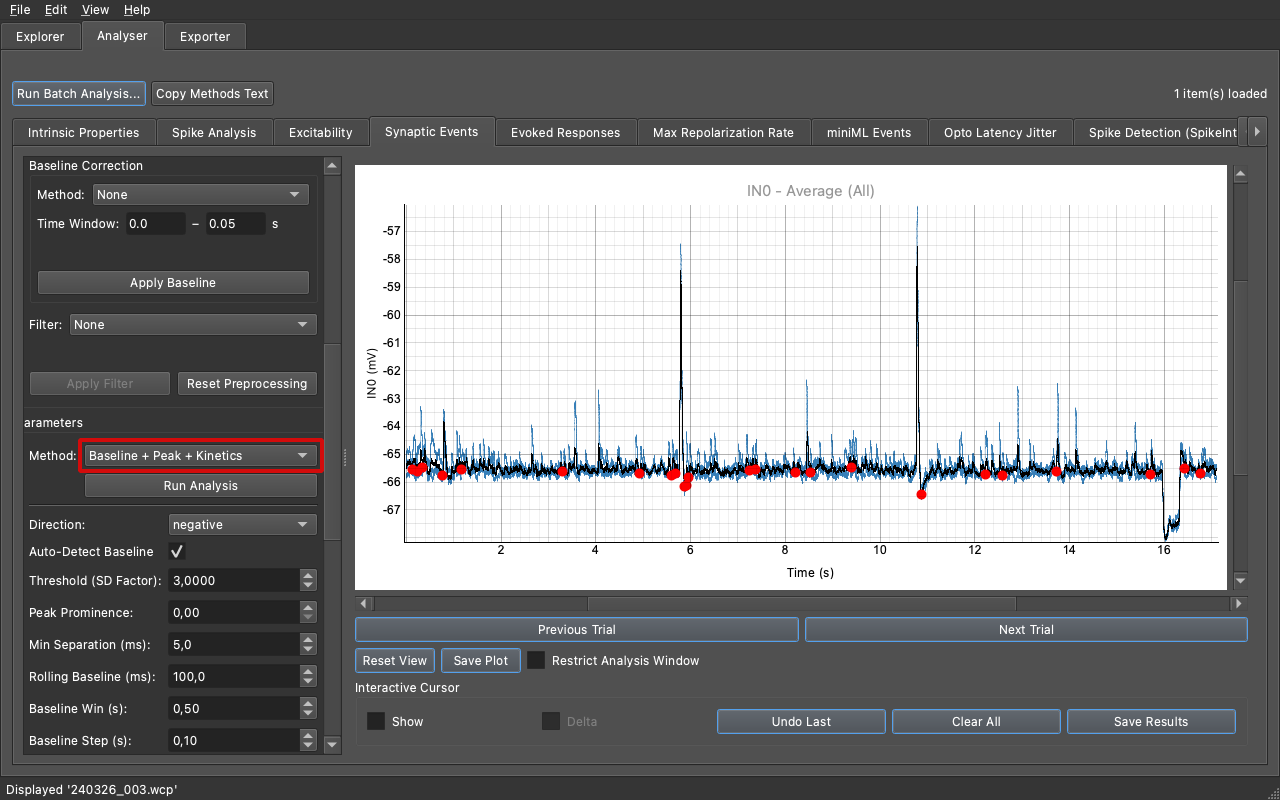Click Save Results button
1280x800 pixels.
pos(1151,722)
